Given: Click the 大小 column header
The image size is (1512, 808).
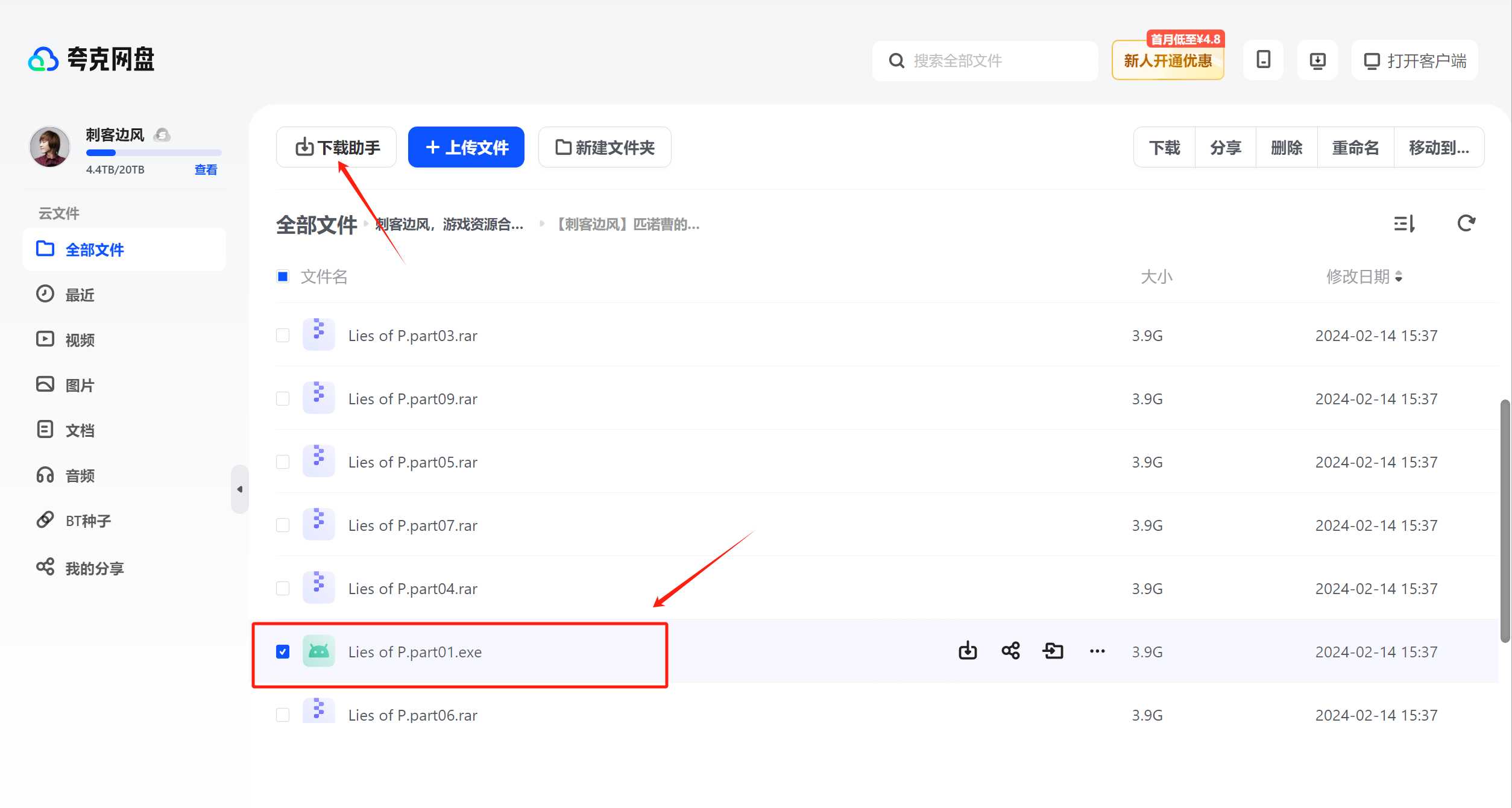Looking at the screenshot, I should [1156, 277].
